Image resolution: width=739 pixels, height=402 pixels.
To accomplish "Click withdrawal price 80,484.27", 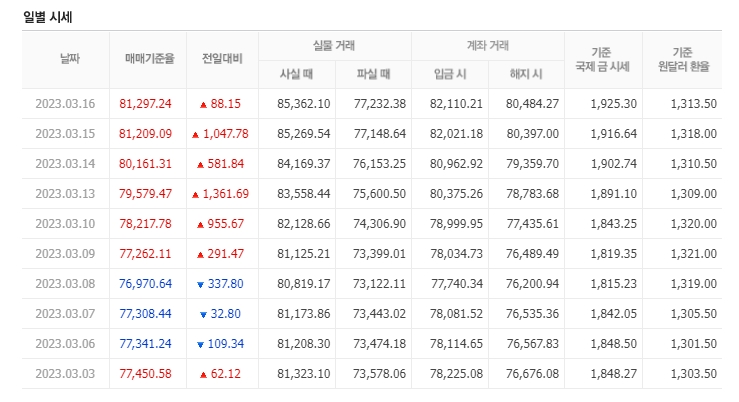I will coord(533,104).
